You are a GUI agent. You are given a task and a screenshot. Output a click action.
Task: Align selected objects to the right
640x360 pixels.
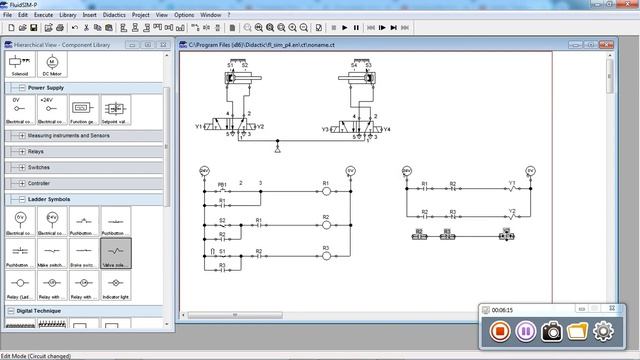point(147,28)
